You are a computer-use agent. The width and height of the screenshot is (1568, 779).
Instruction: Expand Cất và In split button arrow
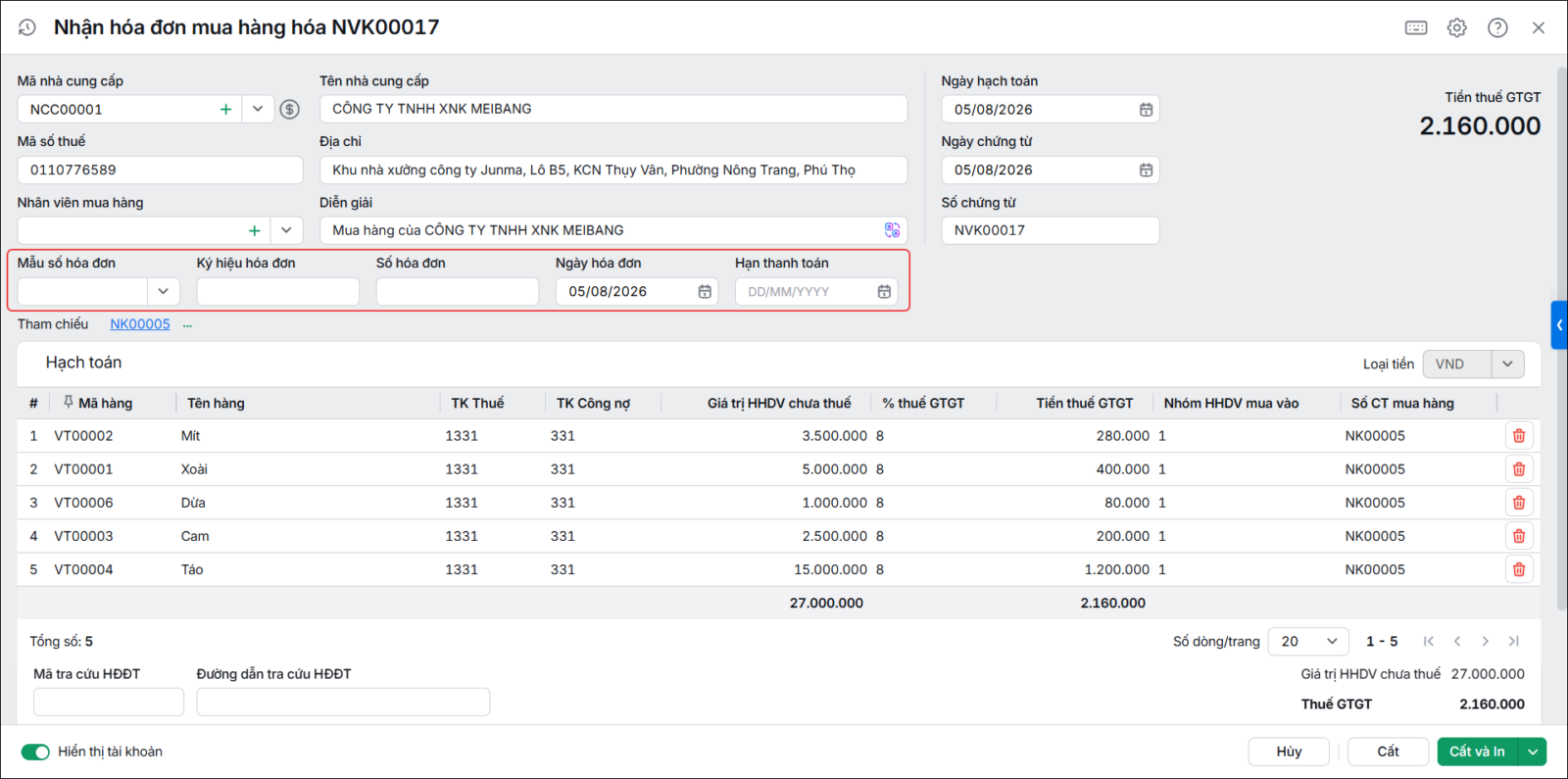tap(1532, 752)
